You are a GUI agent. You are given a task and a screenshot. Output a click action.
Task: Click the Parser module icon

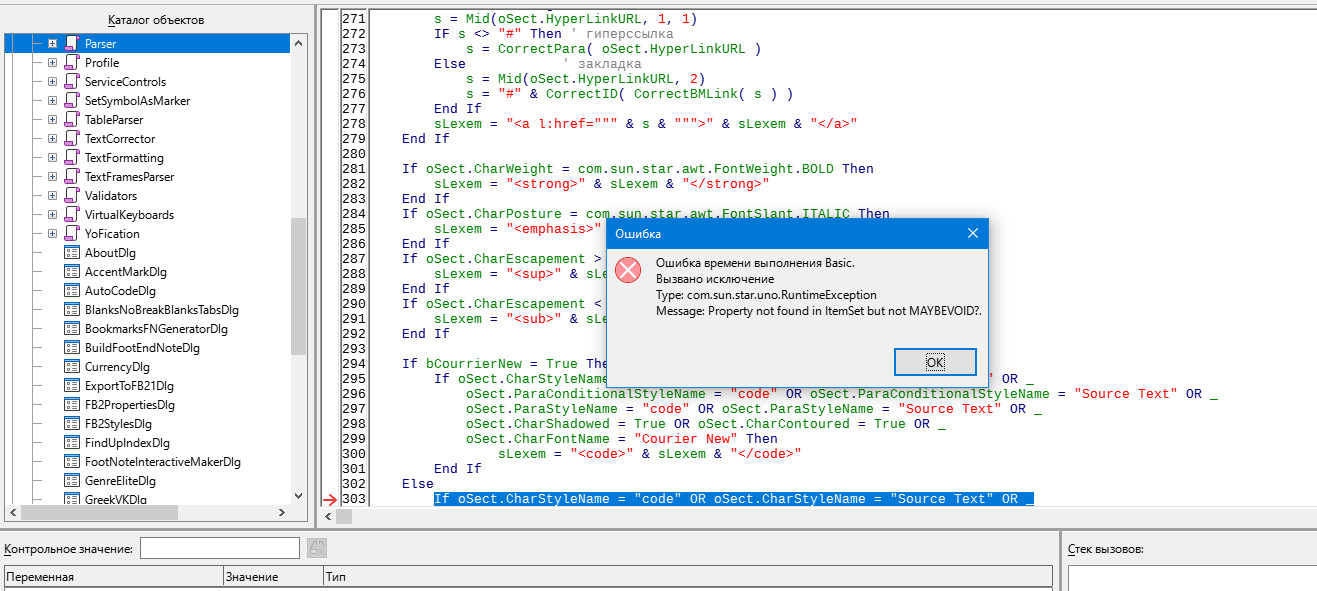(71, 44)
